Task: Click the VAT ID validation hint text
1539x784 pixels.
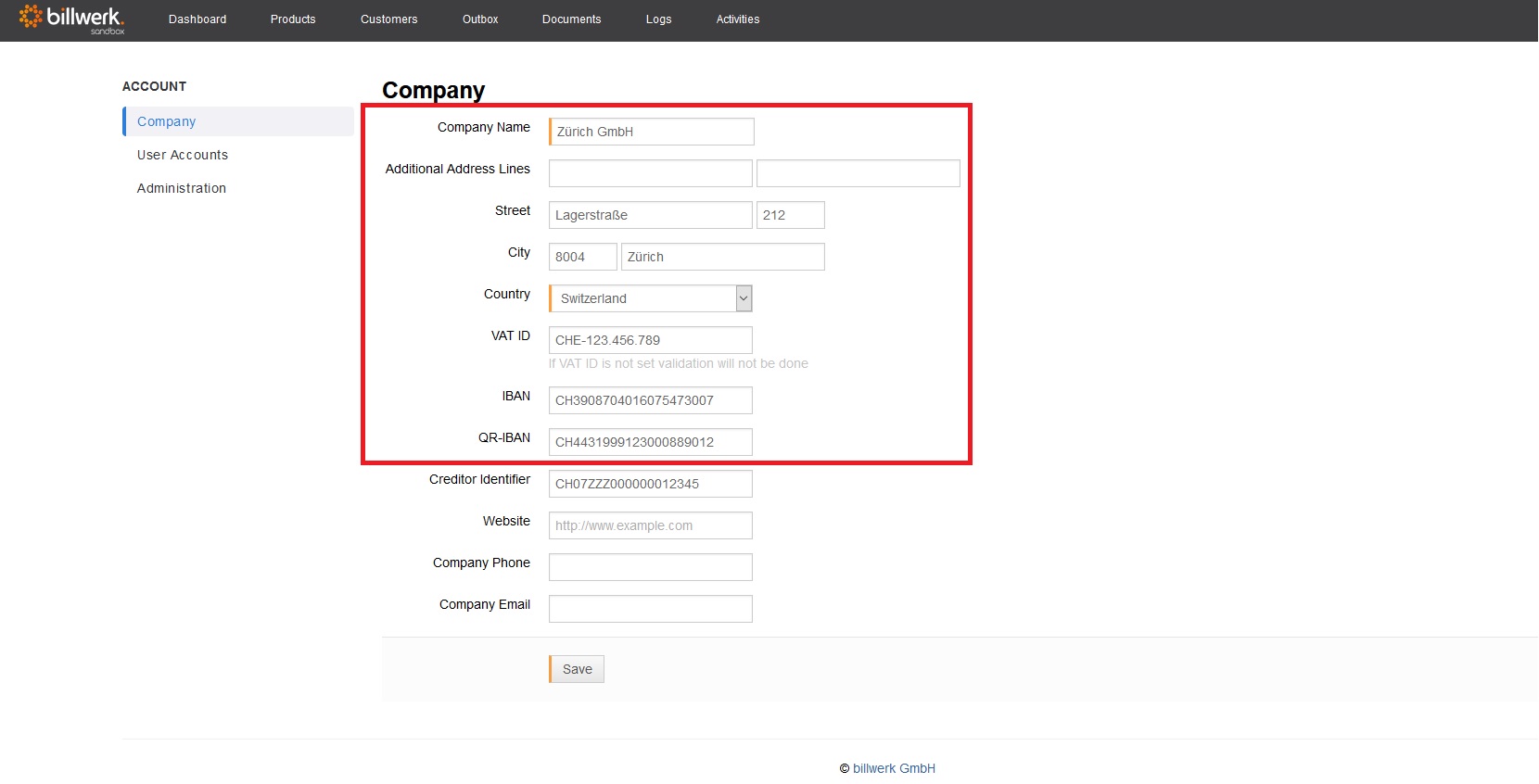Action: 679,363
